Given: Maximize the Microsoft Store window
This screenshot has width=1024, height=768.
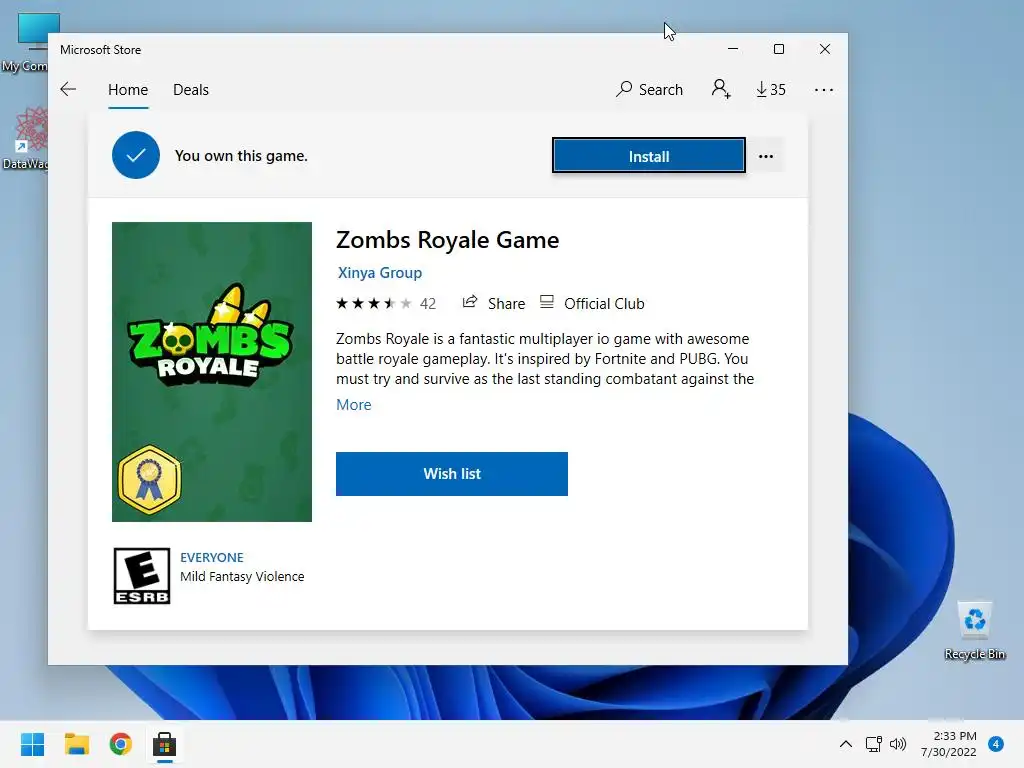Looking at the screenshot, I should click(778, 49).
